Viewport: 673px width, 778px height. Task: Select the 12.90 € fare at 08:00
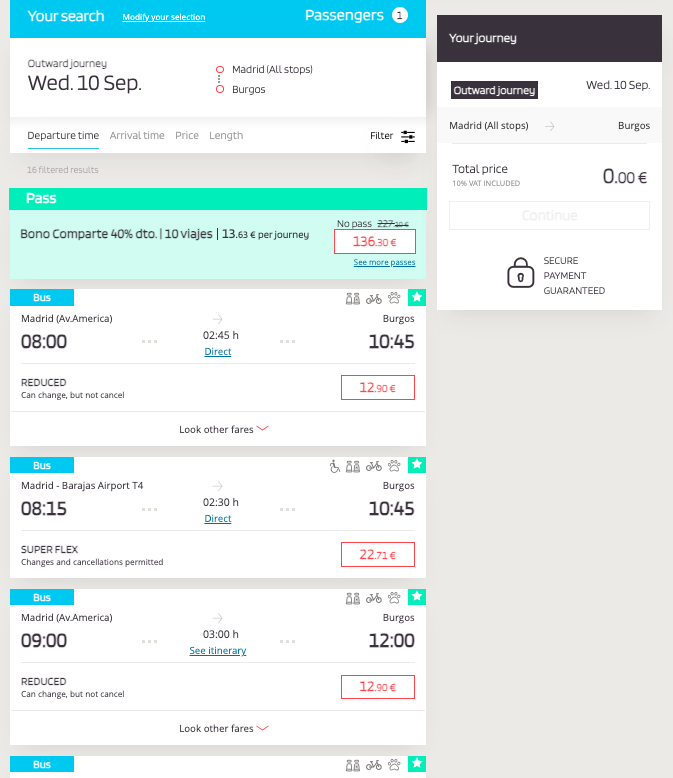pos(377,388)
